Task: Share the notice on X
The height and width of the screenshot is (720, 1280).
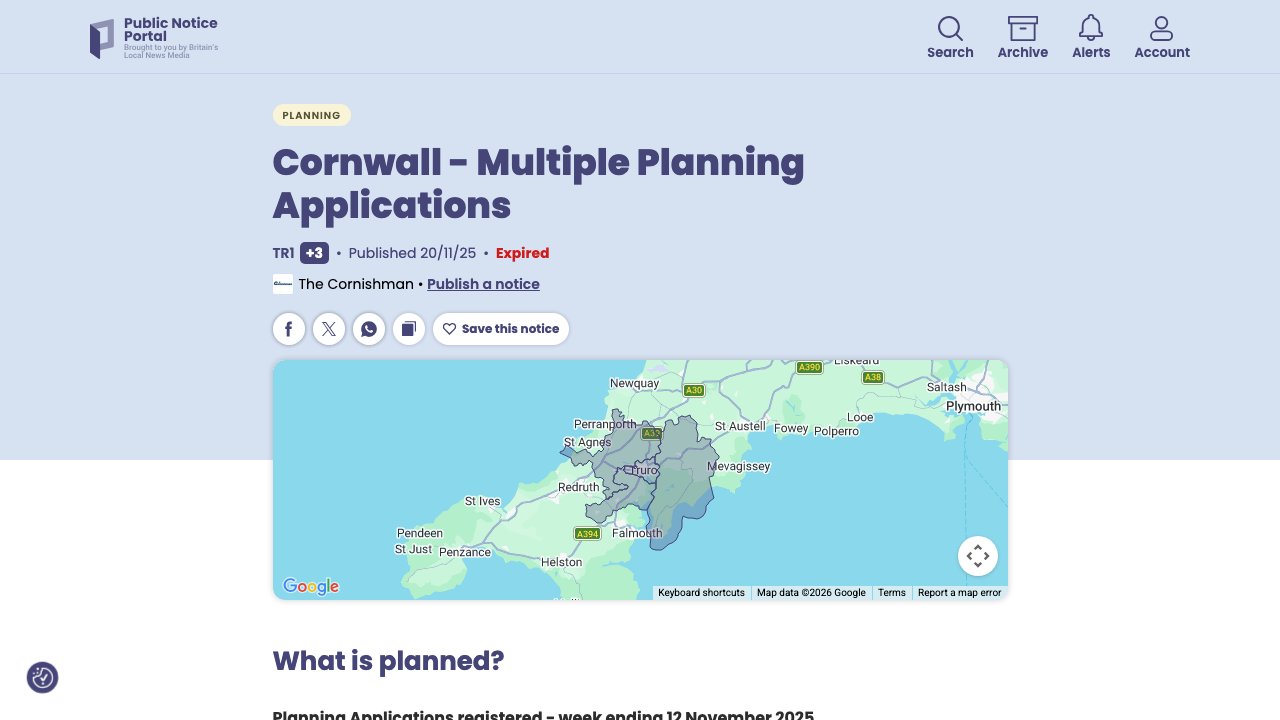Action: tap(329, 328)
